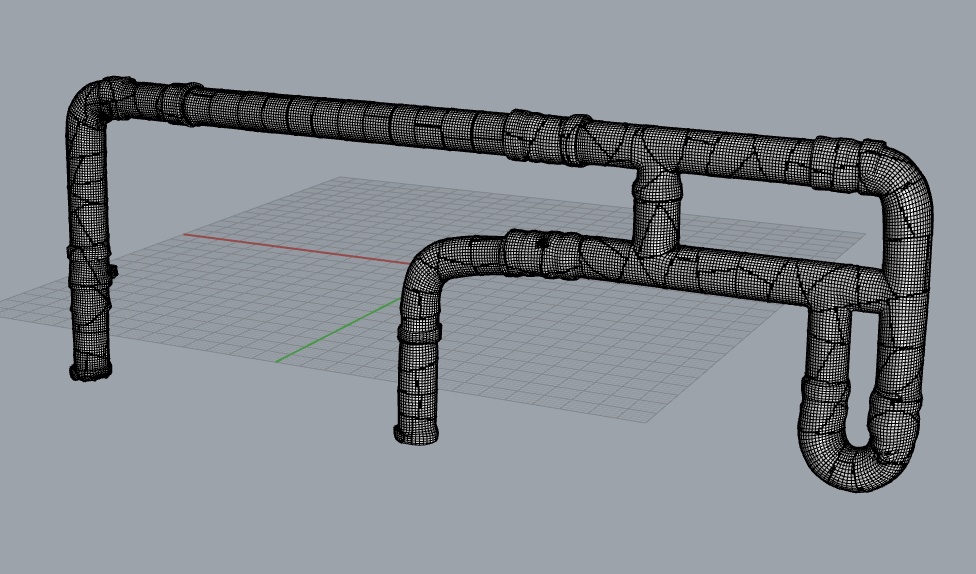Pick the red X-axis line on grid
This screenshot has height=574, width=976.
296,249
